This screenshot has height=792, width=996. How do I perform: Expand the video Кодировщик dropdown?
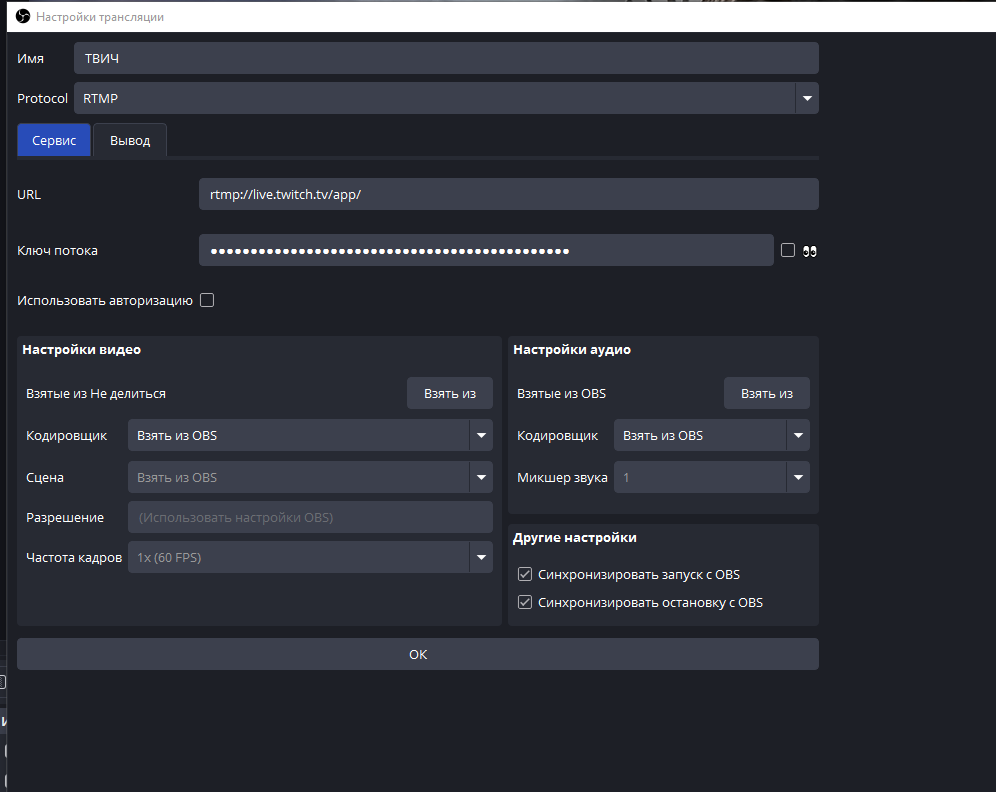(x=481, y=436)
